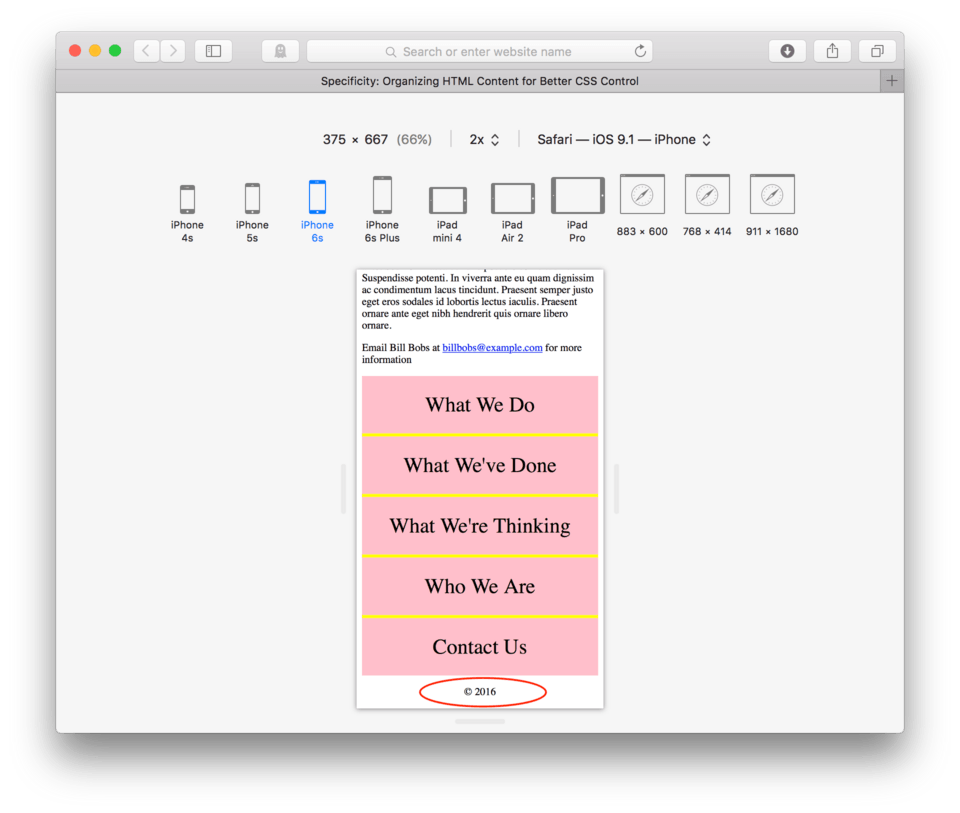Minimize the window with the yellow button
The image size is (960, 813).
pyautogui.click(x=95, y=51)
